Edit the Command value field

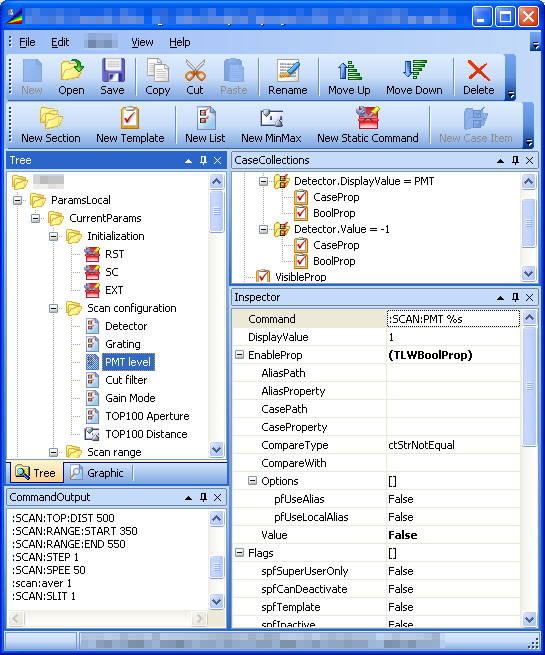453,319
